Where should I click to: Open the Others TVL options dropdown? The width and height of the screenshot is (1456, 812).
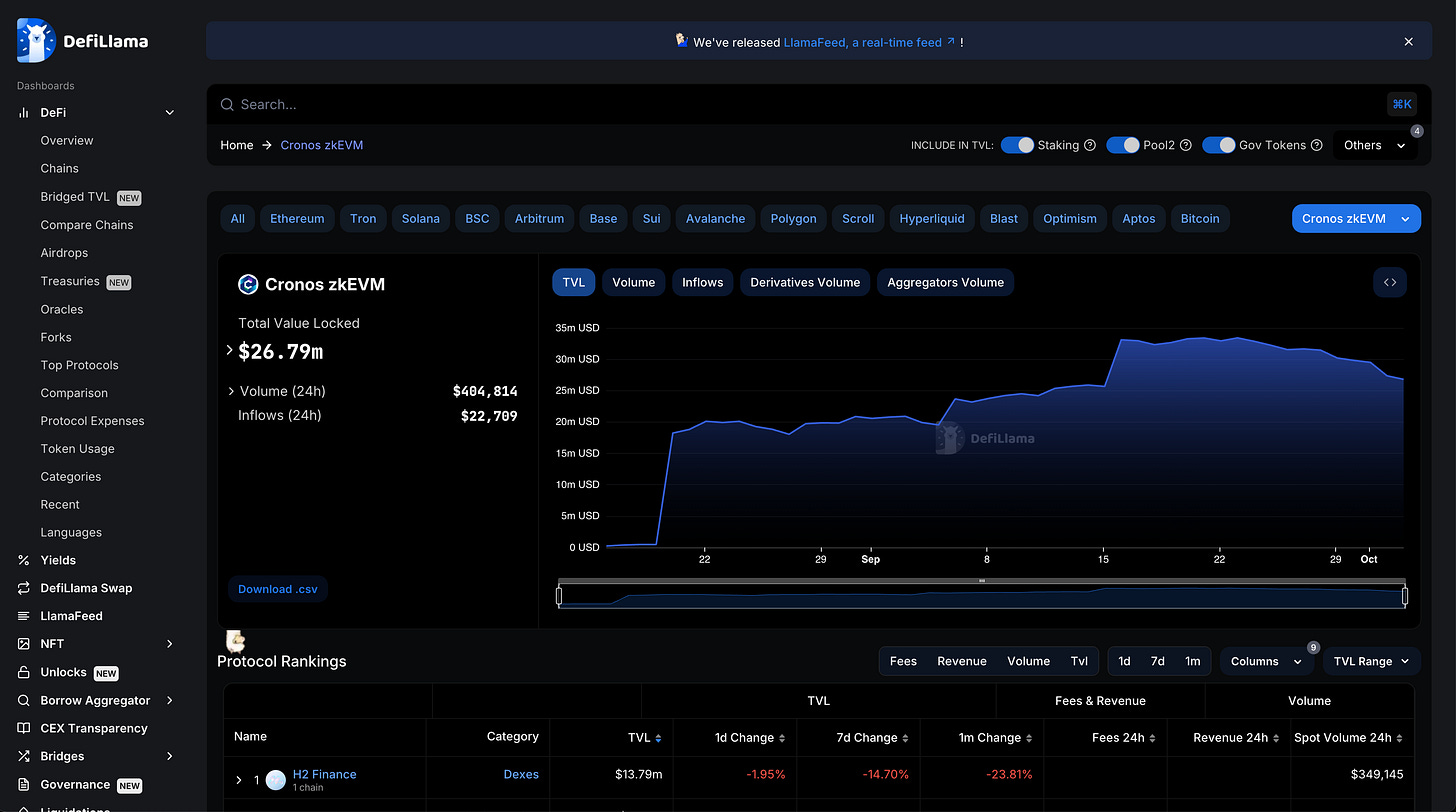1375,145
